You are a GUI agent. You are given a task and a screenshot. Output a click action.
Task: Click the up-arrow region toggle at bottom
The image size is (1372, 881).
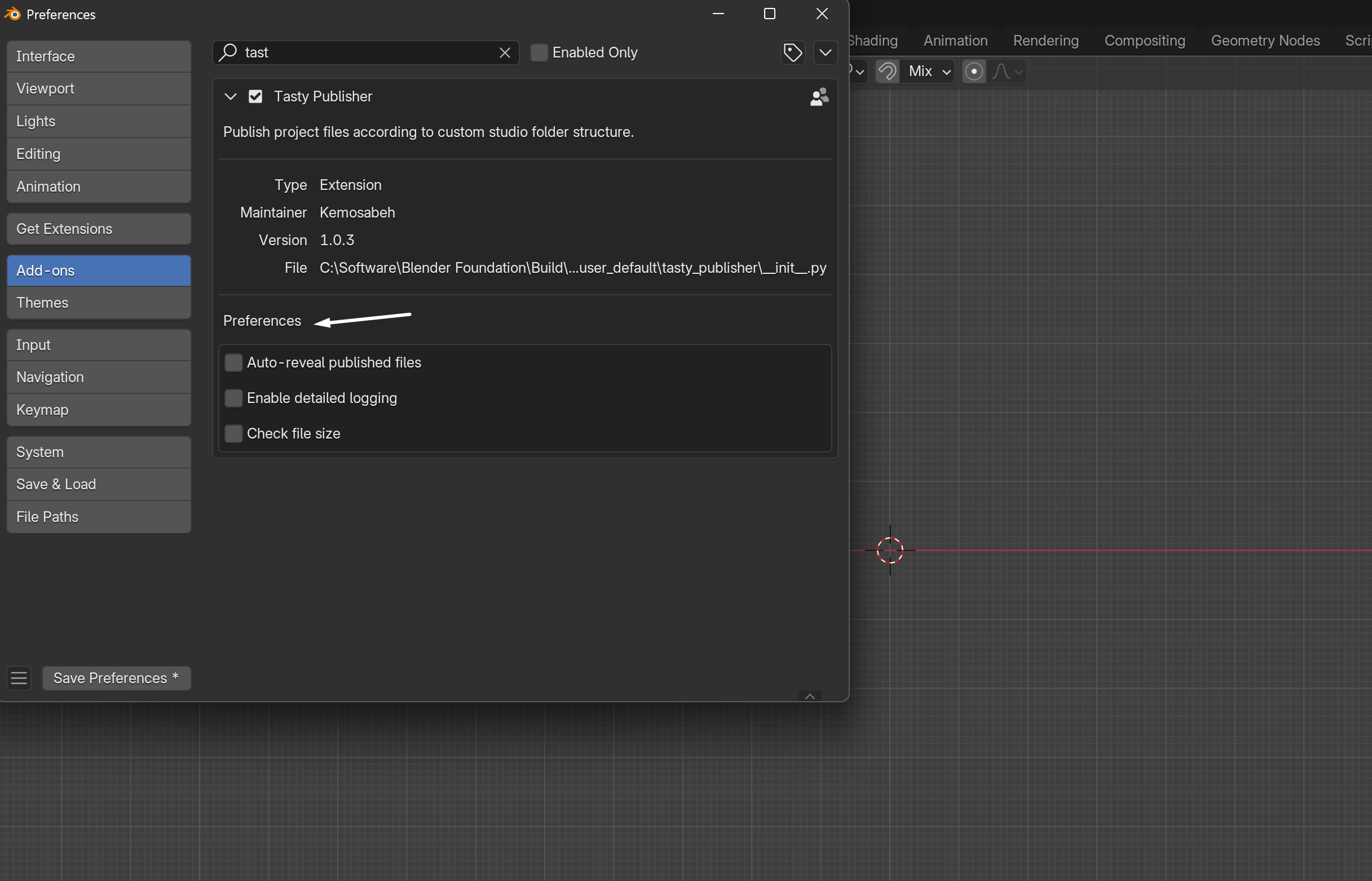810,696
